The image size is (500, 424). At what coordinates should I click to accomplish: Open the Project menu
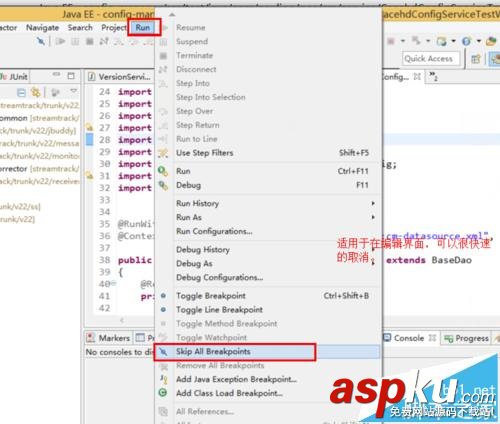coord(114,28)
